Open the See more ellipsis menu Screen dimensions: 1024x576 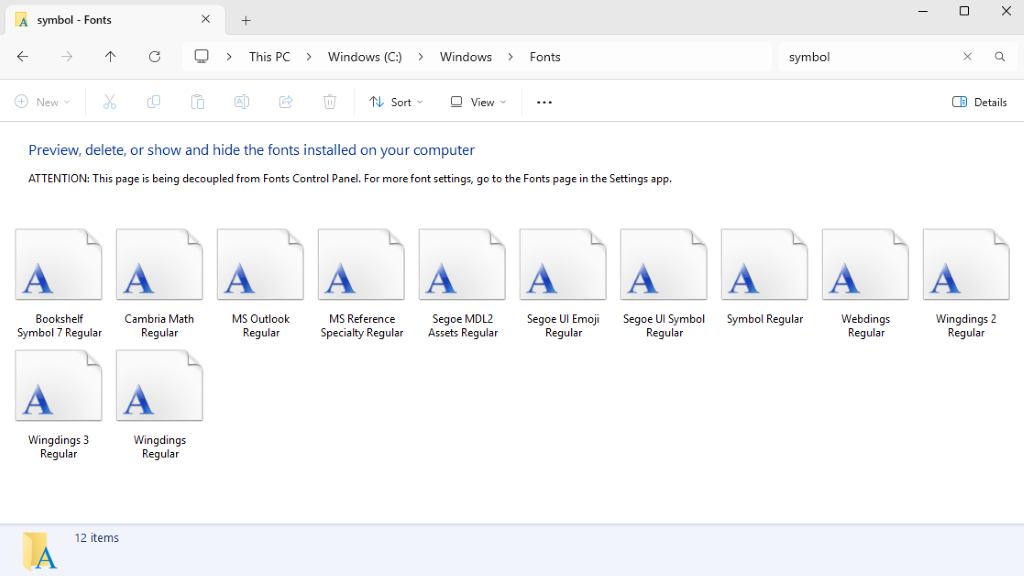544,103
